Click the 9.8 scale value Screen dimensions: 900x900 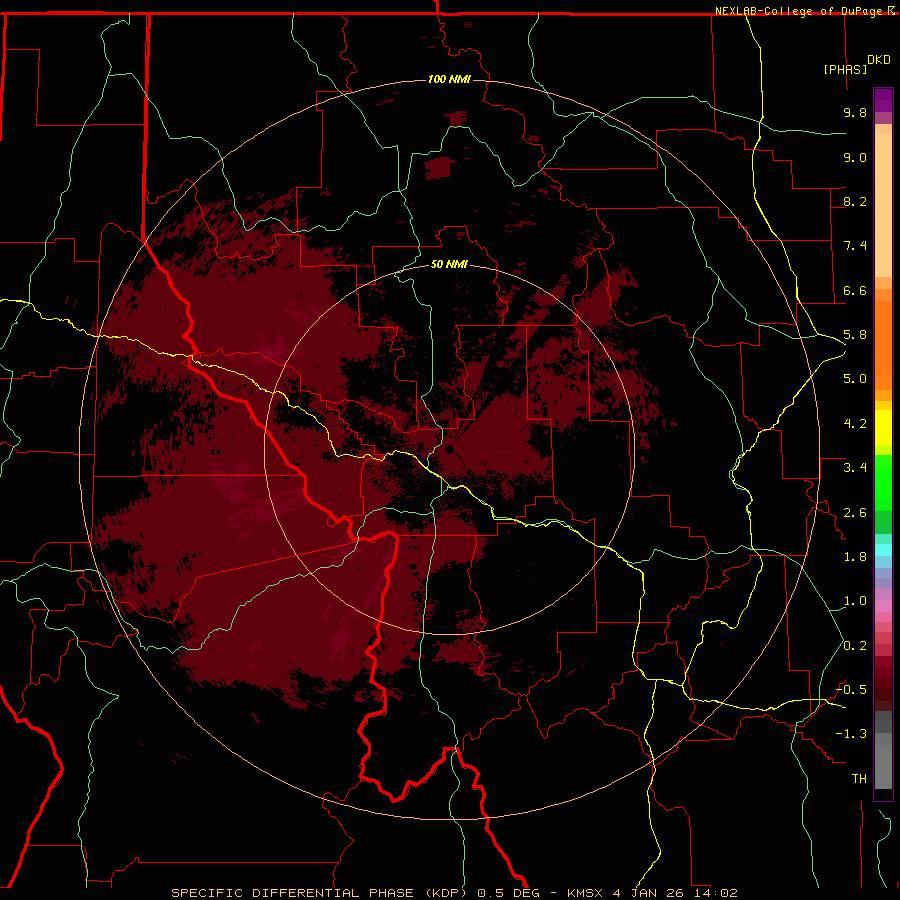[855, 112]
